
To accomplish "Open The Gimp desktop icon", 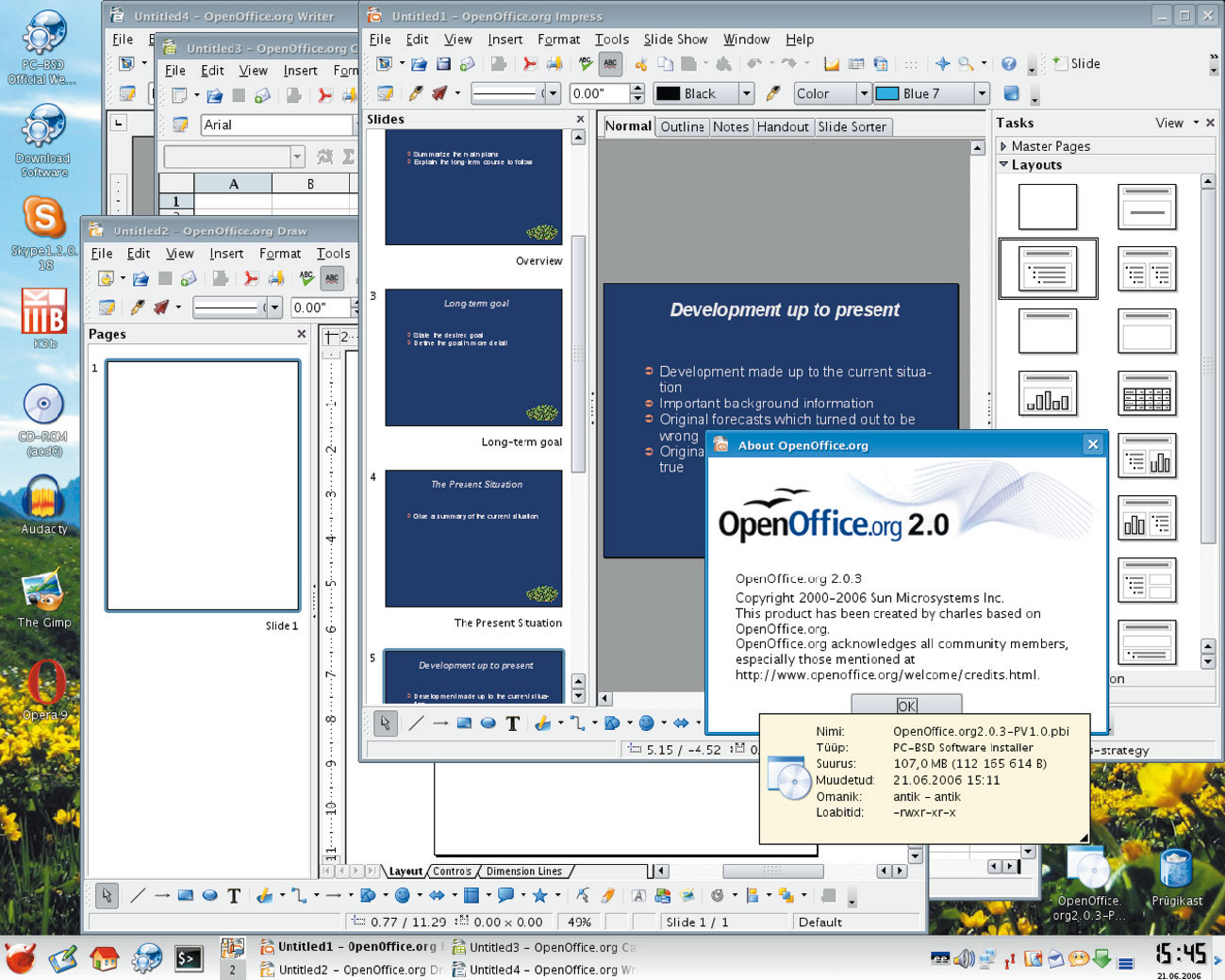I will click(x=43, y=599).
